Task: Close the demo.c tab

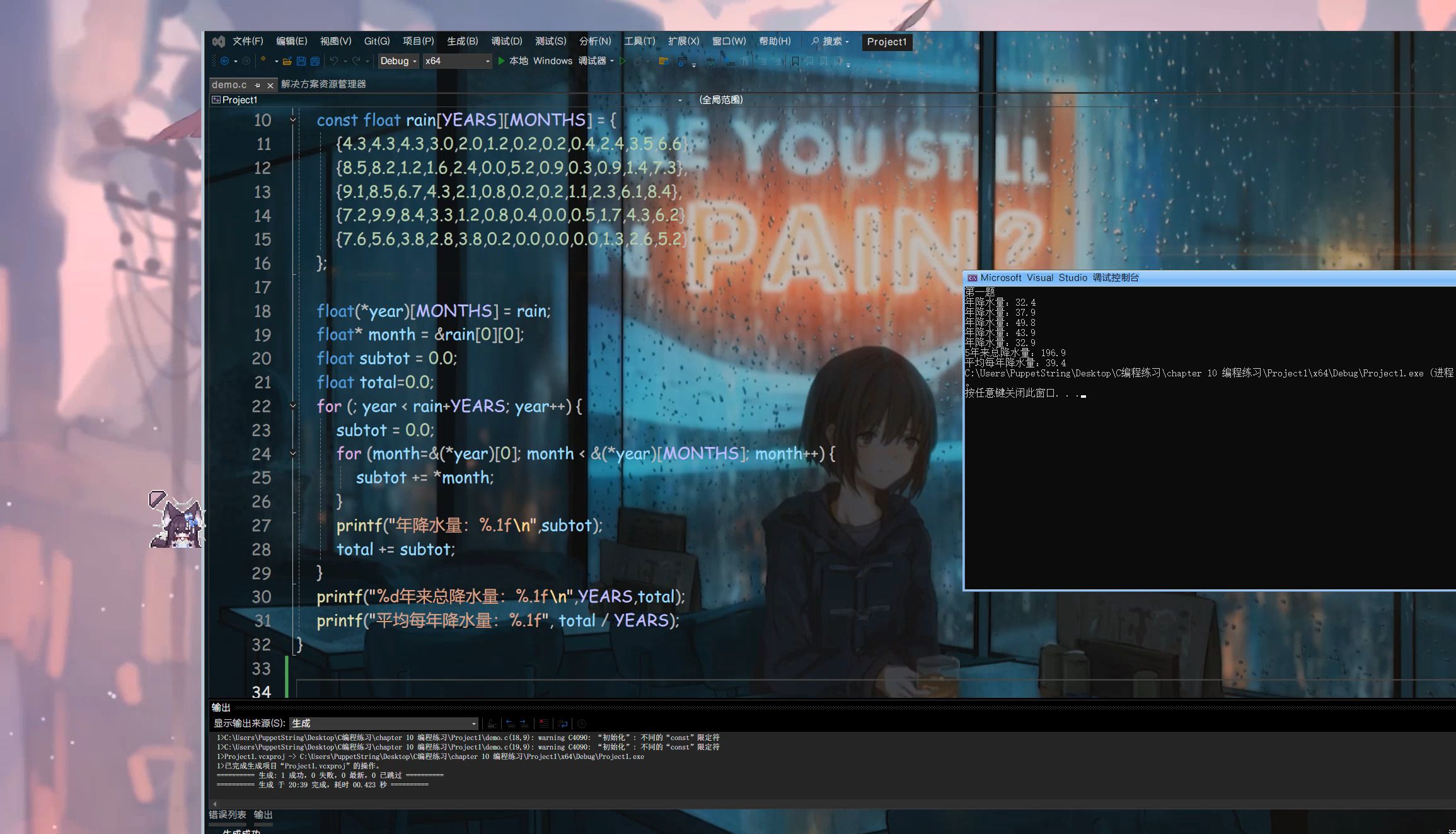Action: click(270, 85)
